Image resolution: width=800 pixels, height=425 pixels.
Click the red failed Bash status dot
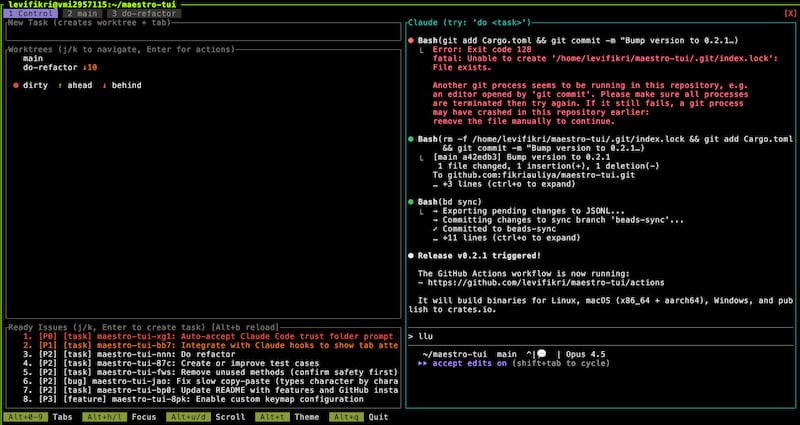click(x=411, y=40)
